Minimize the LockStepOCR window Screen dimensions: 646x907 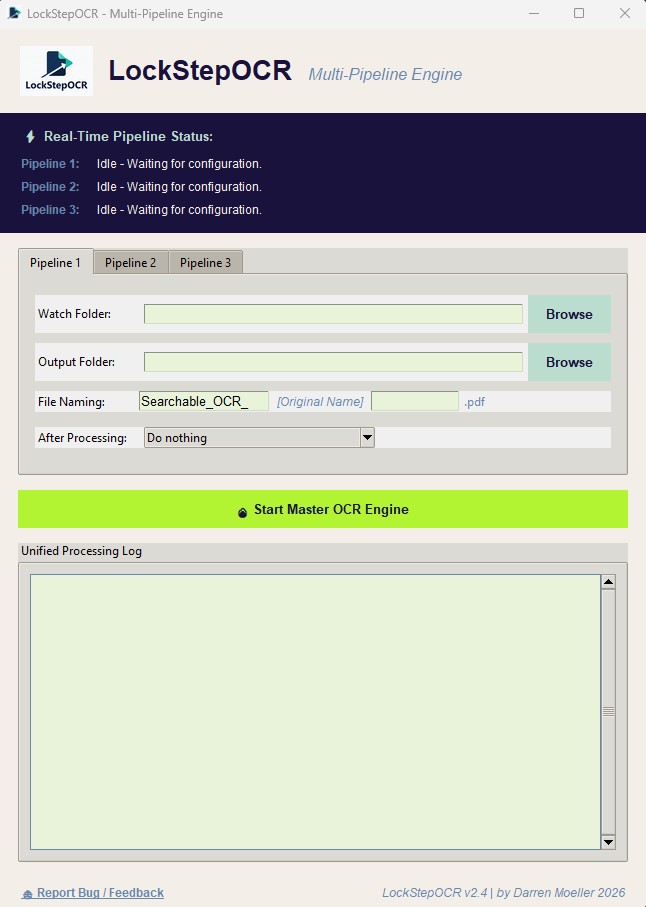point(534,13)
